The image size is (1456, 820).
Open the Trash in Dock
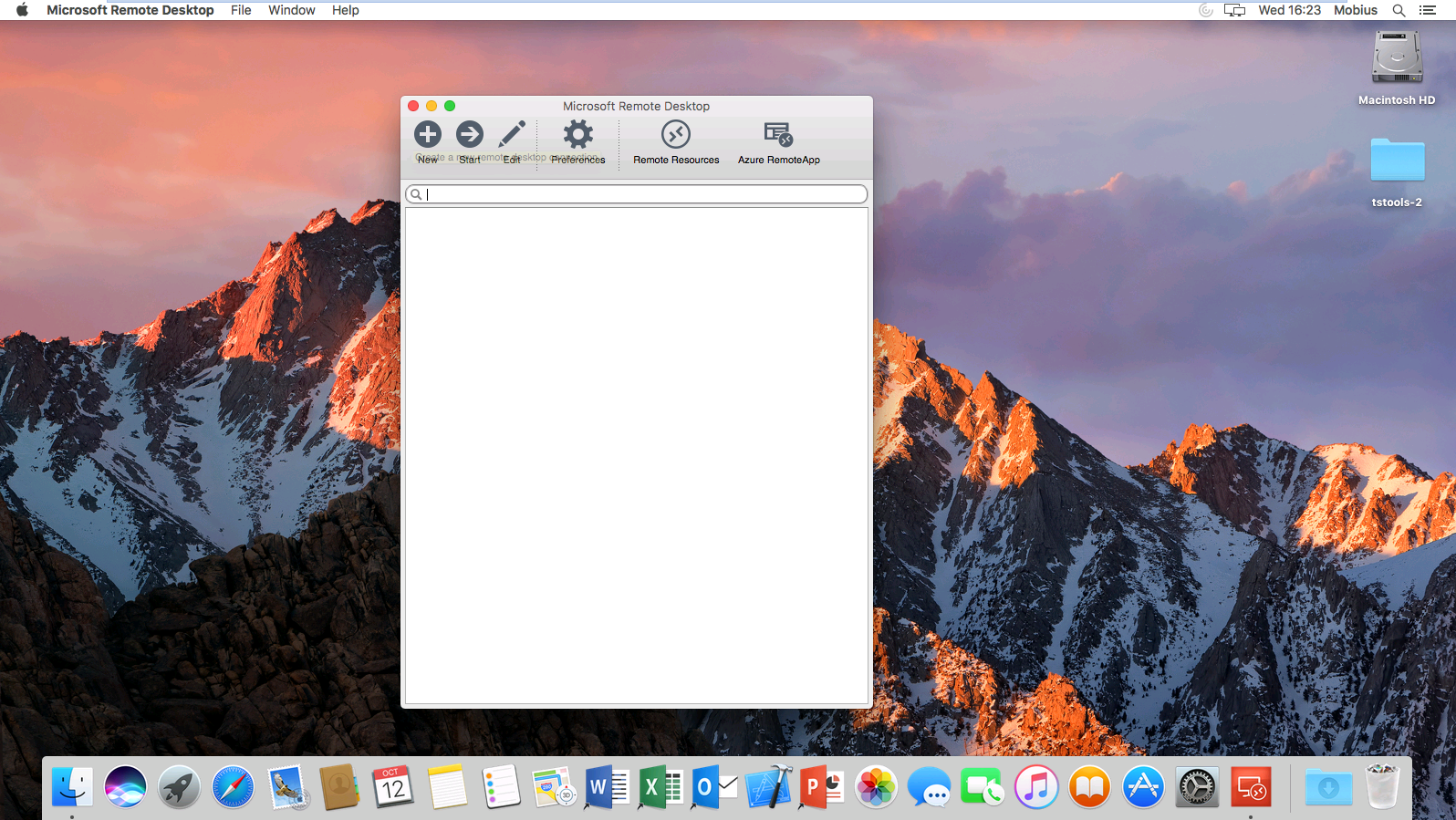(1382, 786)
